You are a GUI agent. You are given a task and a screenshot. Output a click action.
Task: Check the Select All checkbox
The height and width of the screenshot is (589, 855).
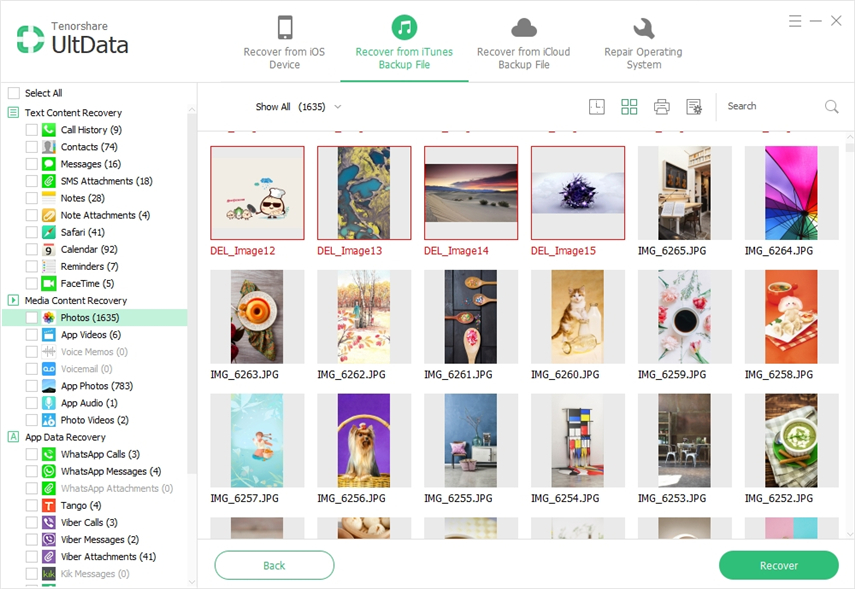coord(14,93)
